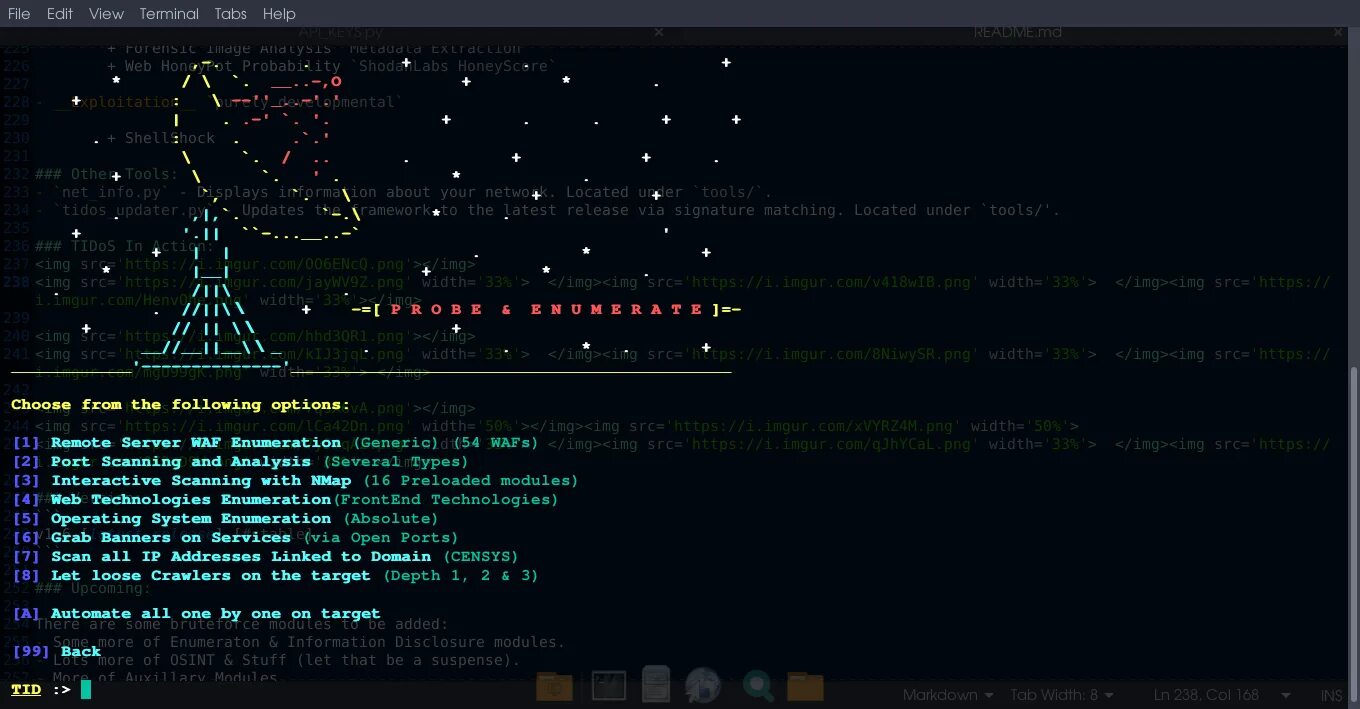Click the PROBE & ENUMERATE banner title
This screenshot has height=709, width=1360.
[546, 309]
